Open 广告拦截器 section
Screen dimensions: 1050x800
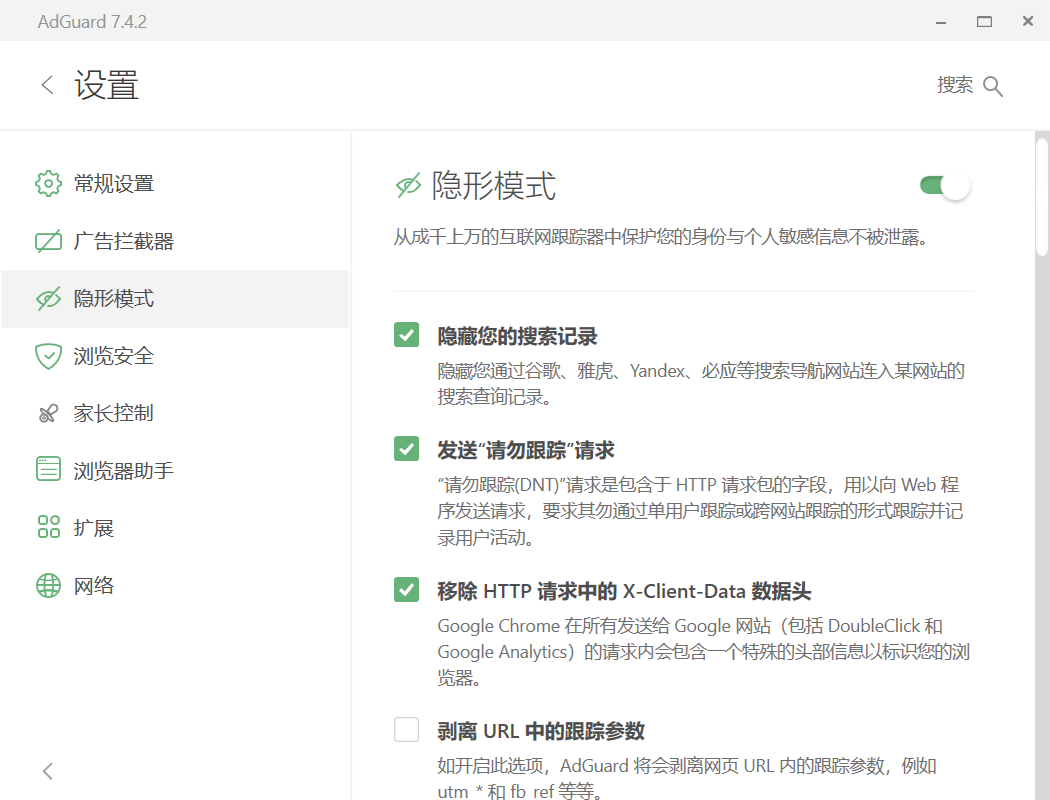[175, 241]
